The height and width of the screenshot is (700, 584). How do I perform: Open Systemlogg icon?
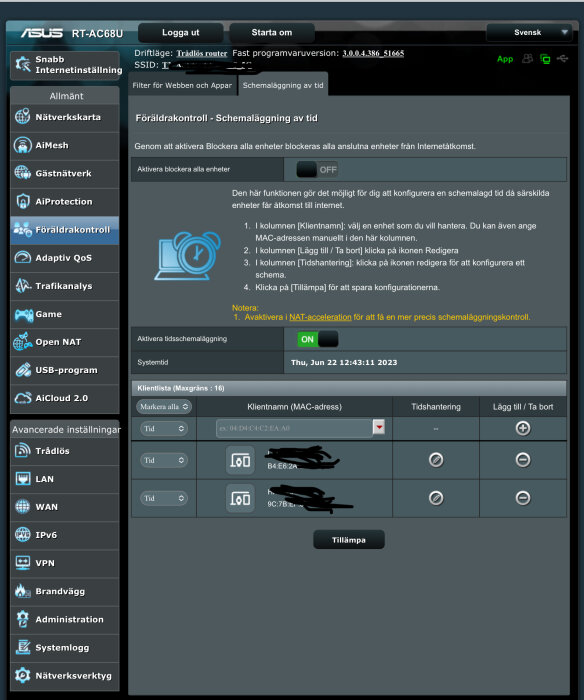point(22,647)
